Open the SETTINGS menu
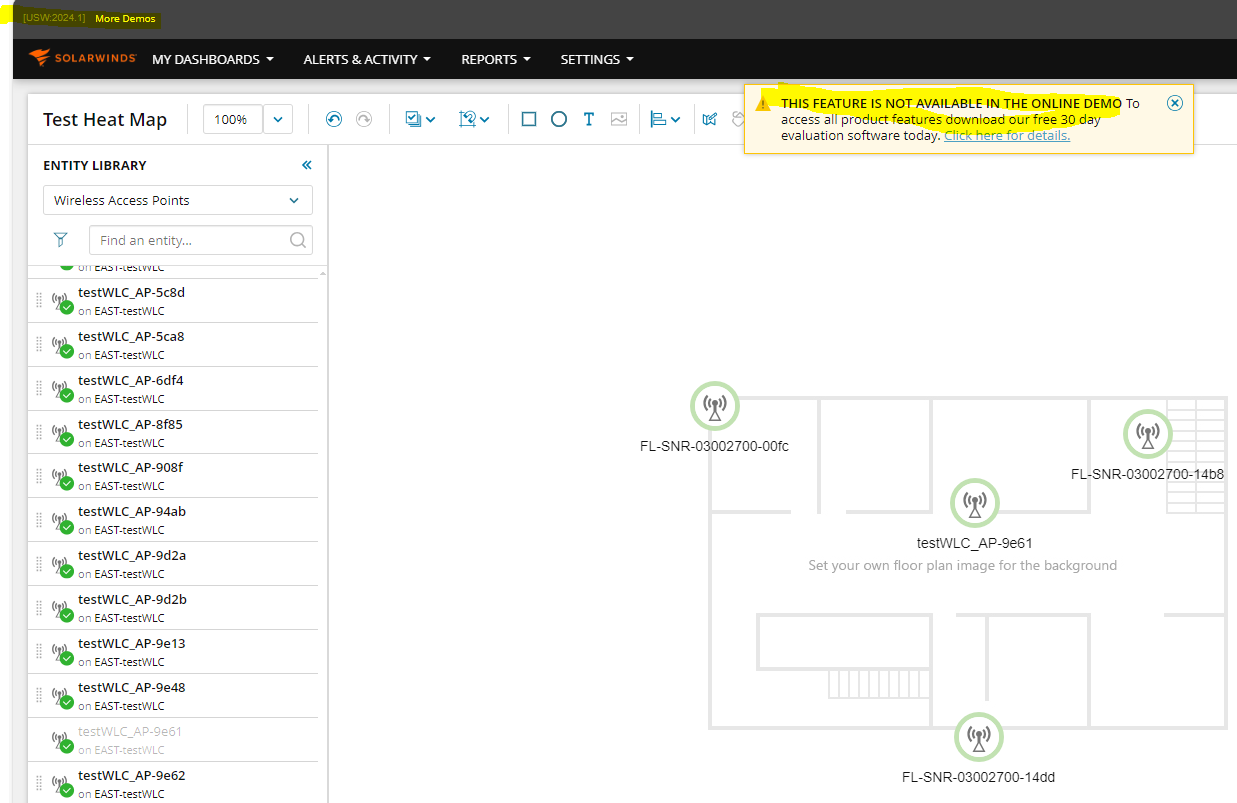The height and width of the screenshot is (803, 1237). coord(596,59)
